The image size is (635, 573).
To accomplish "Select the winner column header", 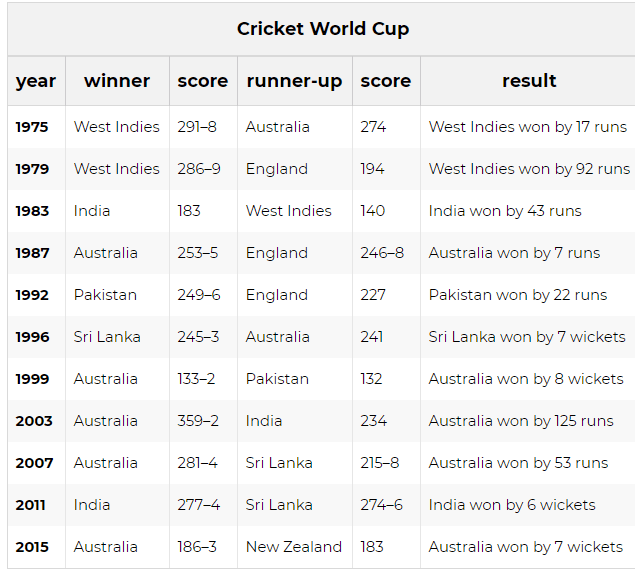I will (x=117, y=81).
